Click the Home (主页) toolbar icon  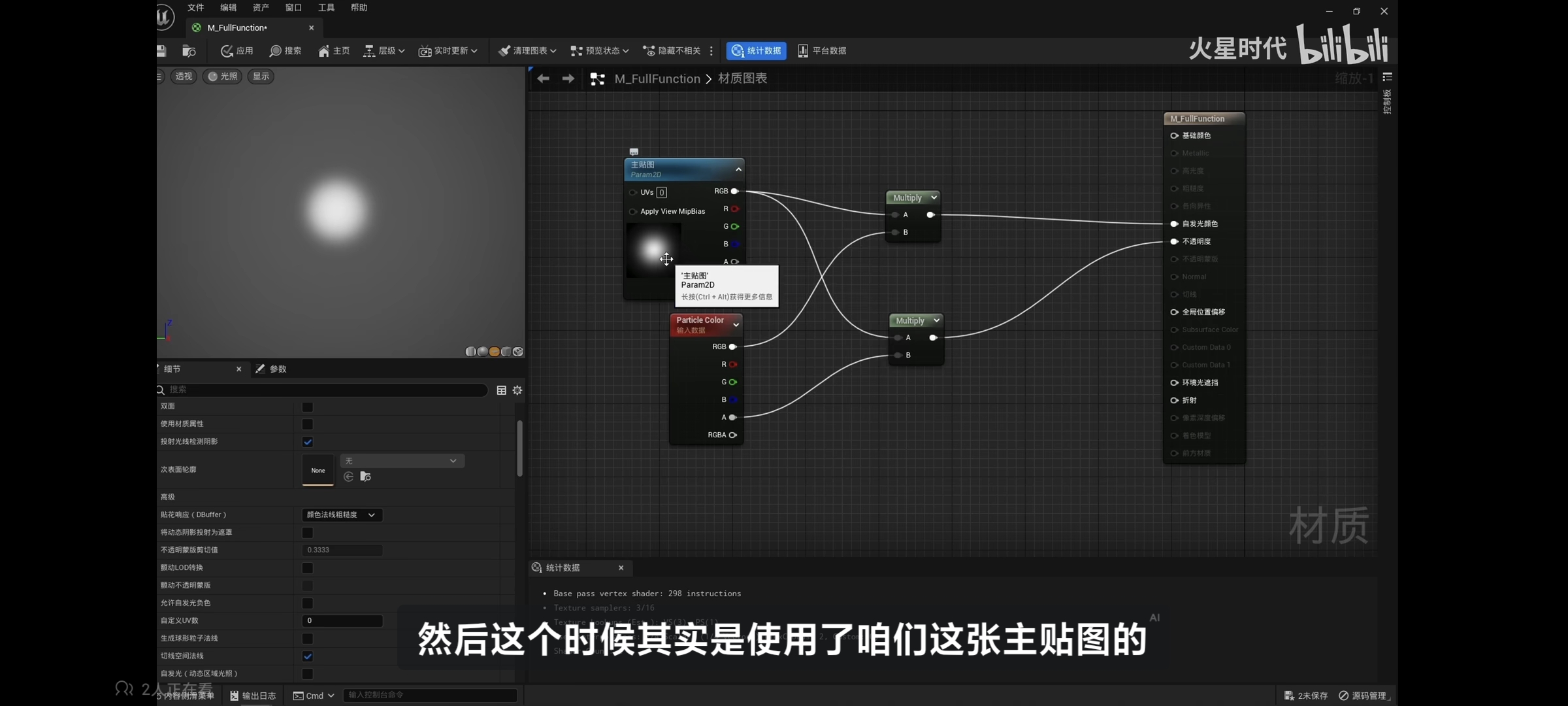[x=324, y=51]
